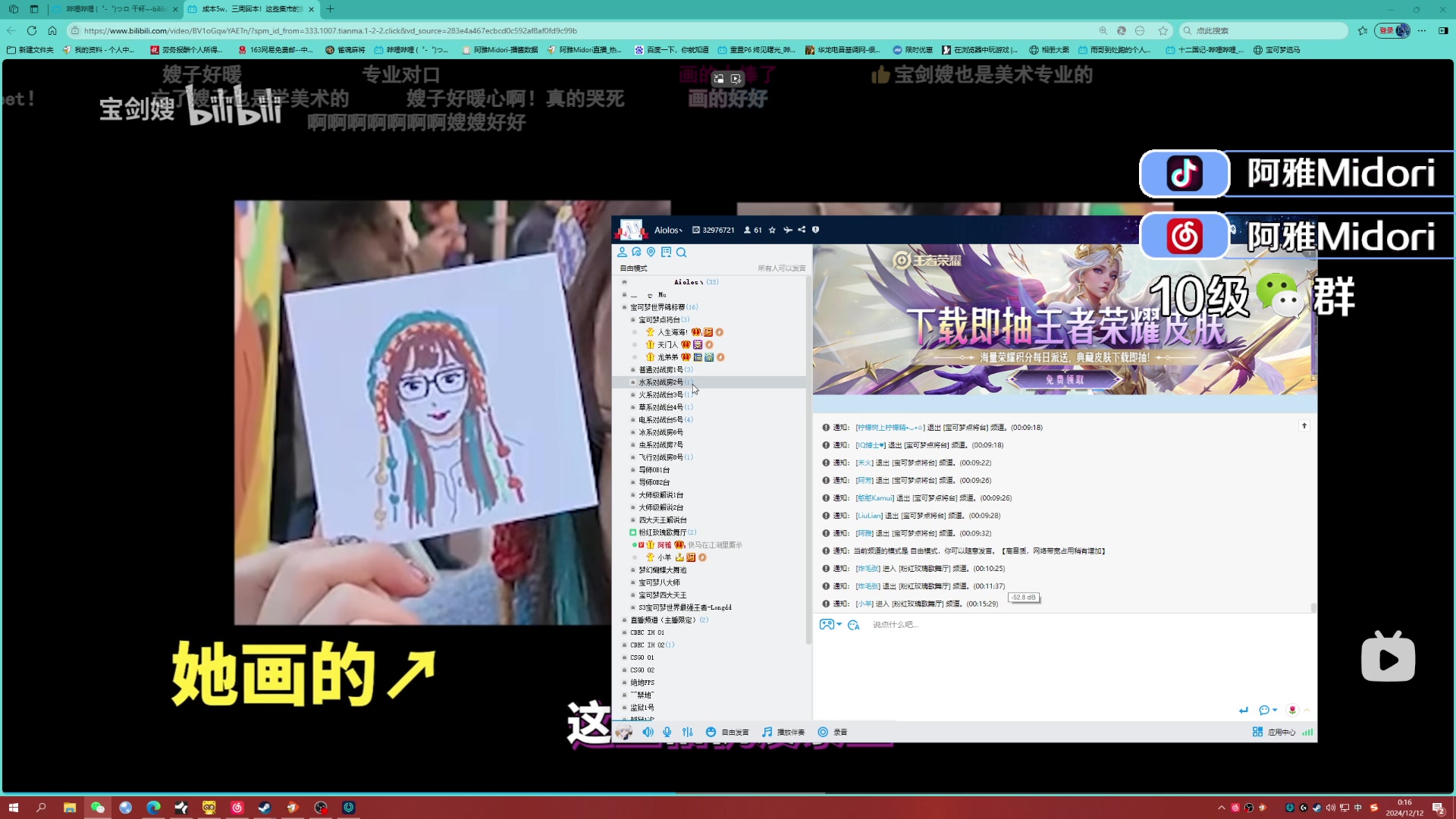The image size is (1456, 819).
Task: Toggle the browser sidebar button
Action: coord(1442,30)
